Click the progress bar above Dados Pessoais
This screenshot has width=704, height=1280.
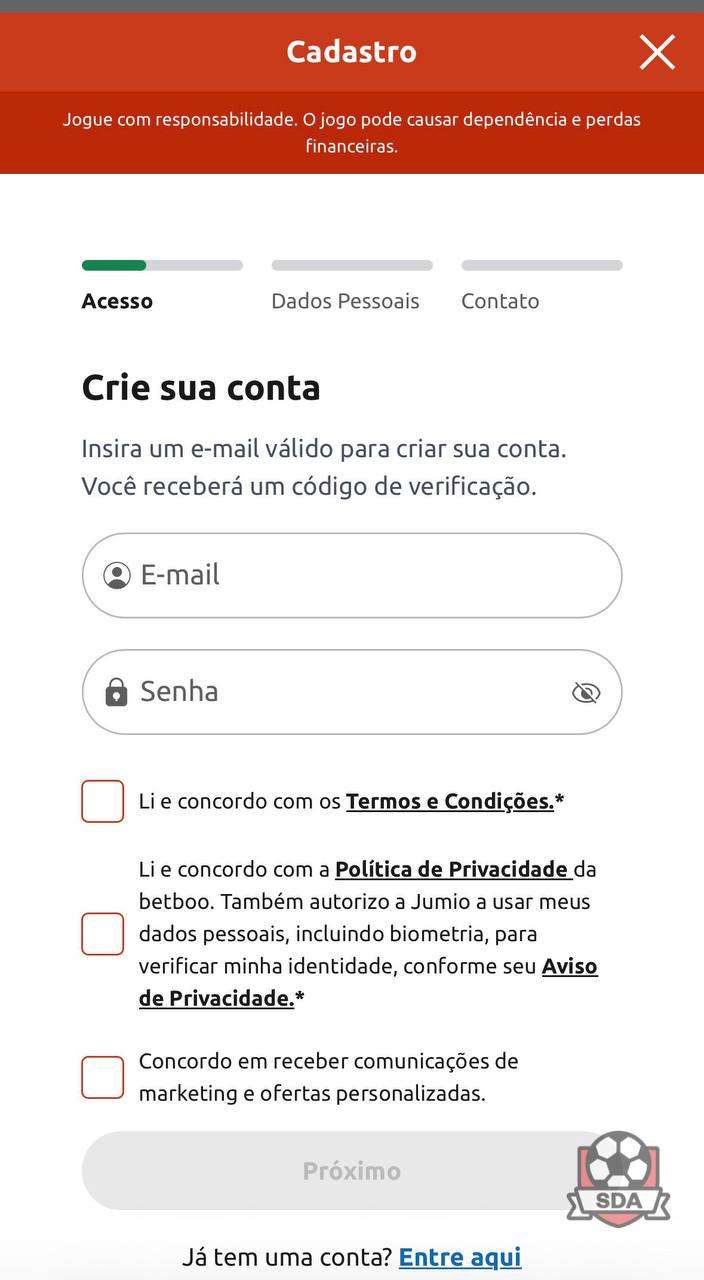(x=352, y=266)
